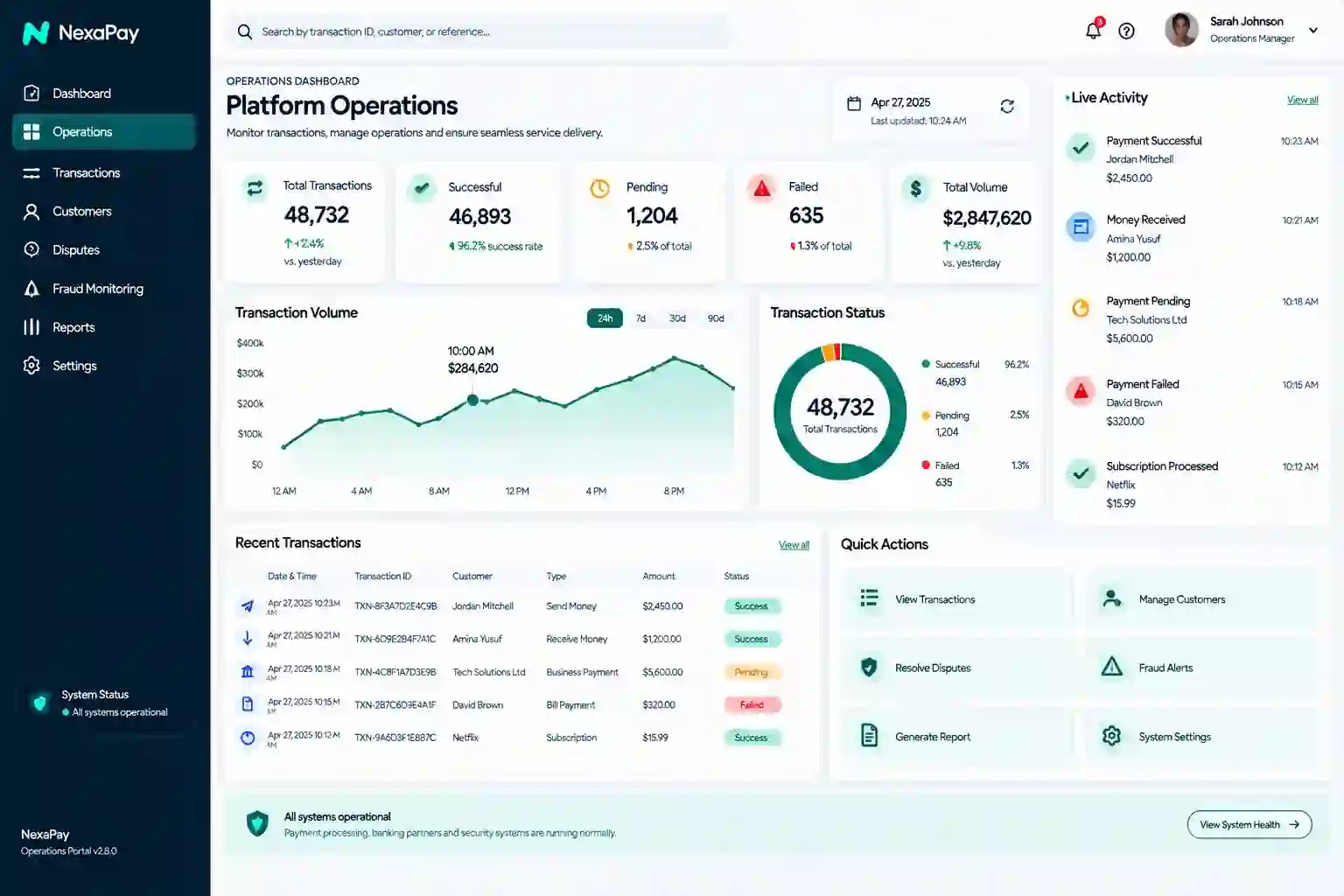Click the View System Health button
The image size is (1344, 896).
[x=1249, y=824]
